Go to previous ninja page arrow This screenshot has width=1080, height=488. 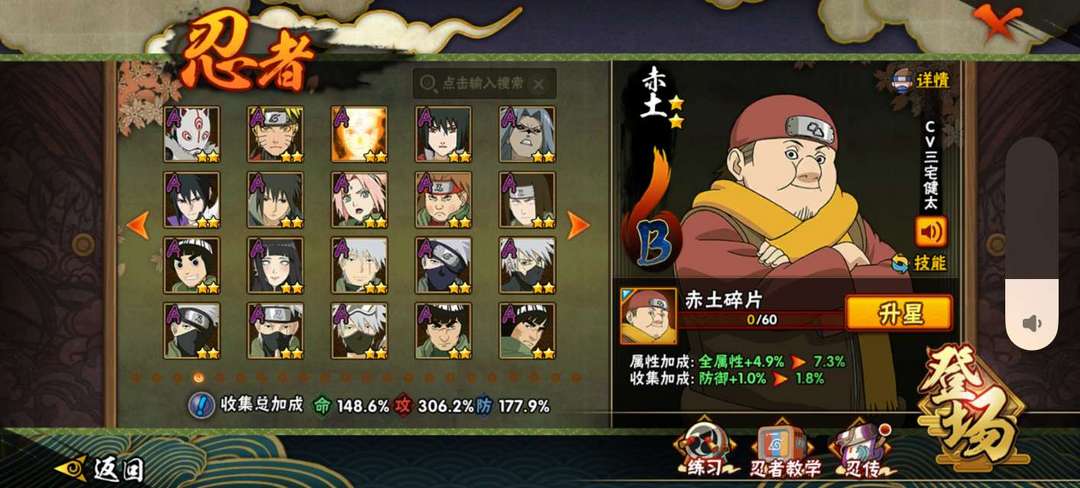coord(138,225)
